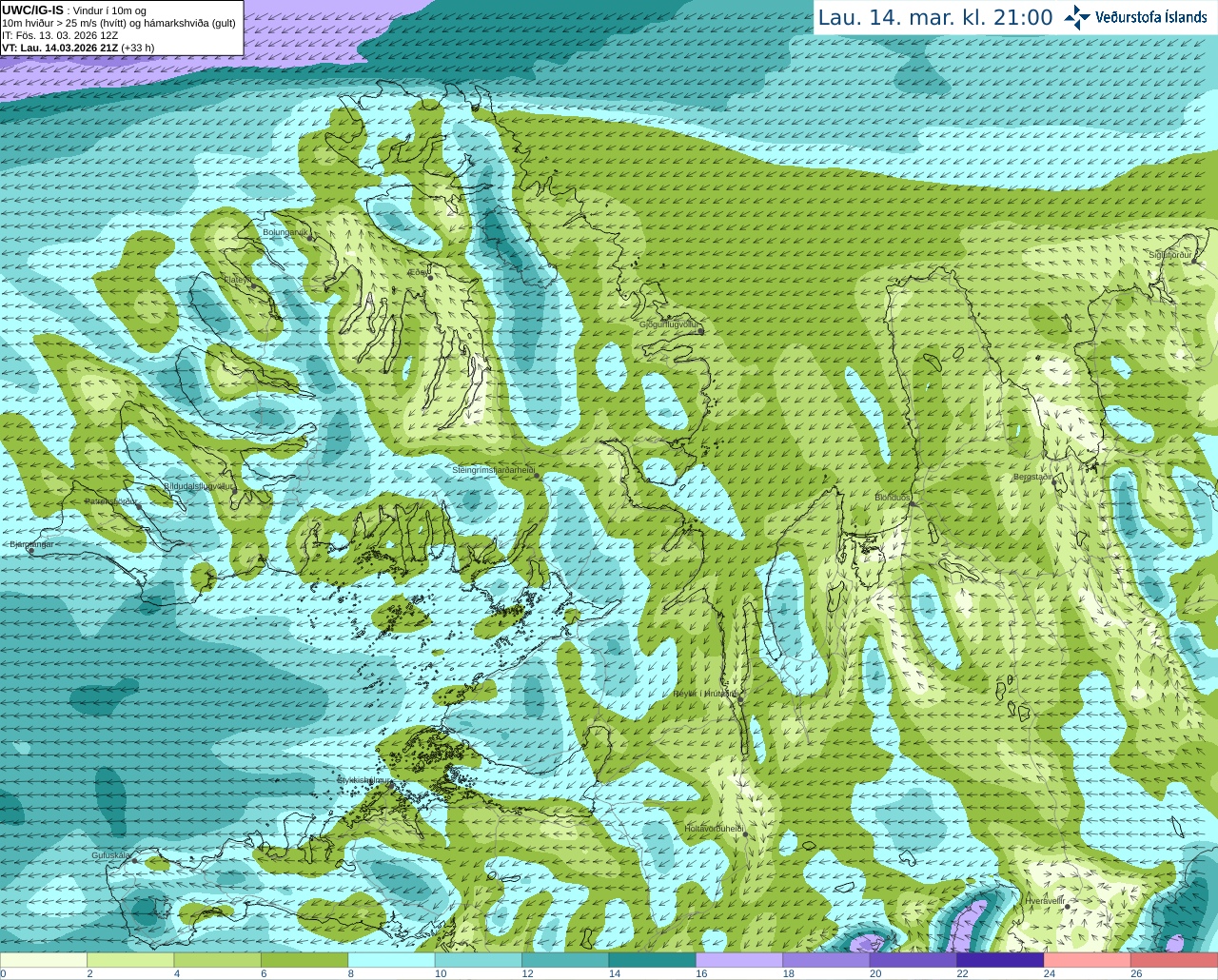
Task: Pick the 10–12 m/s light teal swatch
Action: pos(479,960)
